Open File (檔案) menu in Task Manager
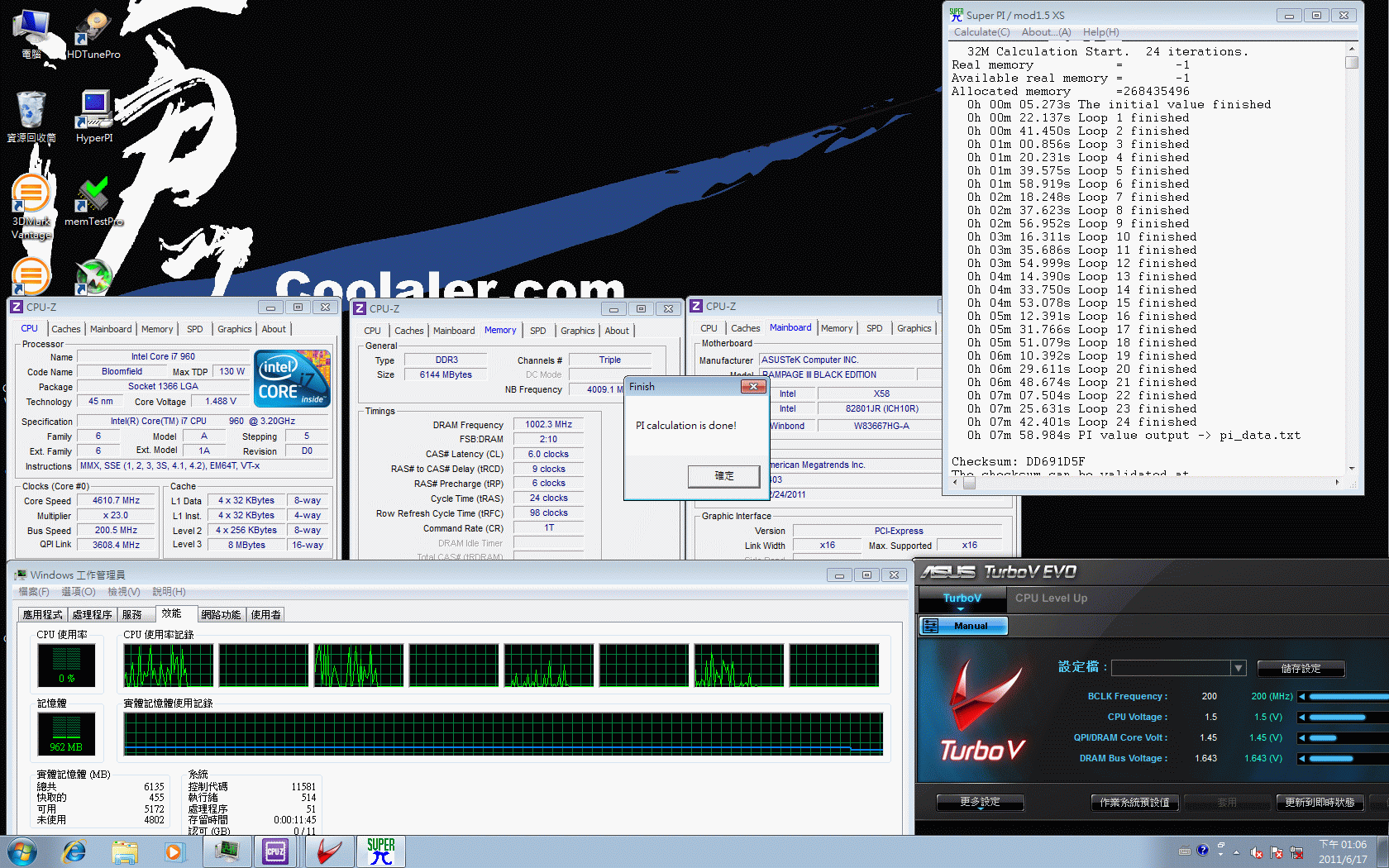The height and width of the screenshot is (868, 1389). [x=34, y=592]
